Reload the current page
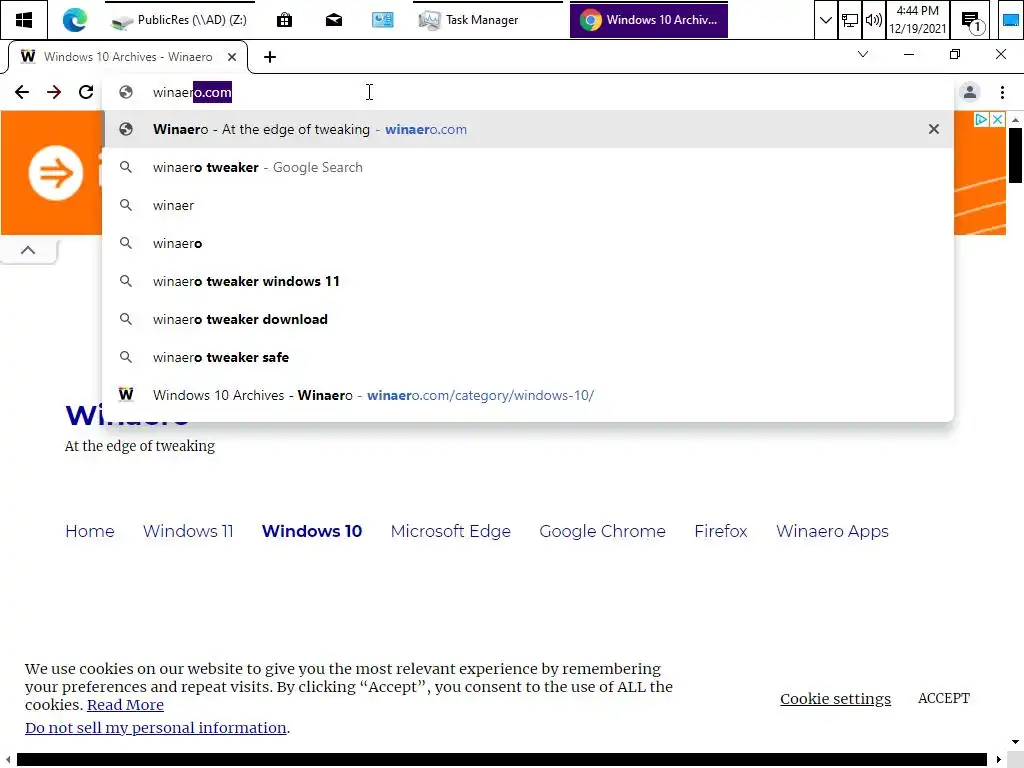This screenshot has height=768, width=1024. 86,92
